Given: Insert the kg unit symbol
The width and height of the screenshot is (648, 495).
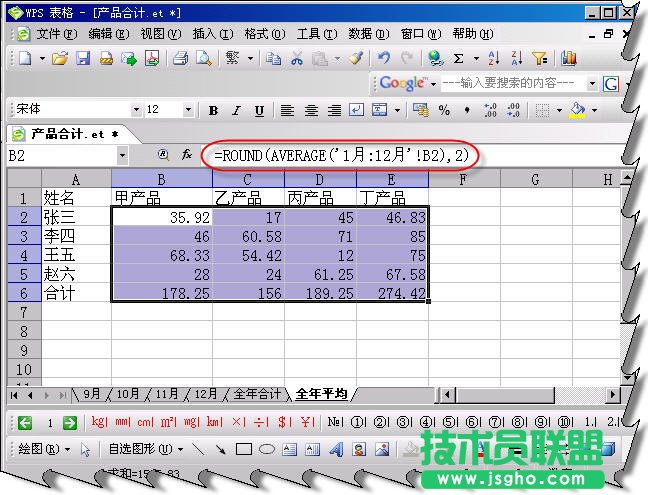Looking at the screenshot, I should (100, 422).
